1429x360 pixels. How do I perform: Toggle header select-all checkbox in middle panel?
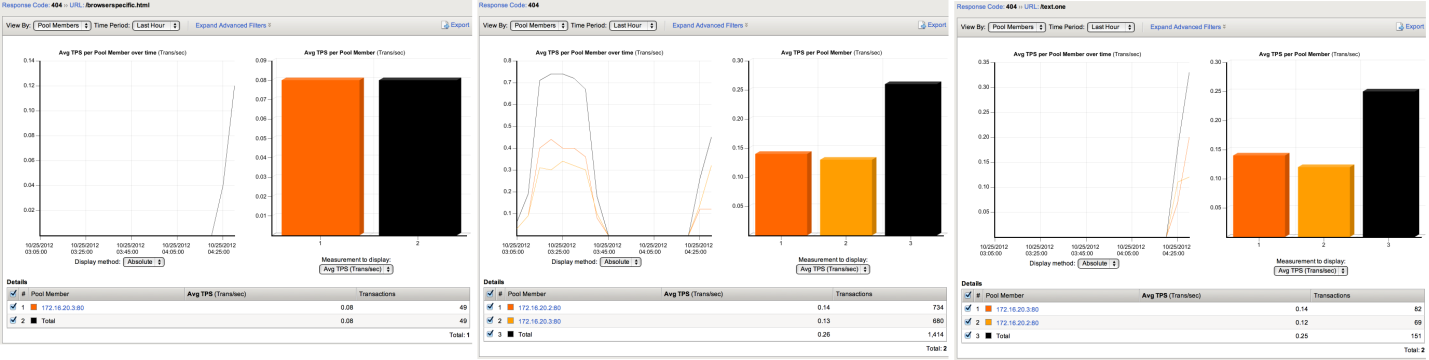tap(489, 294)
